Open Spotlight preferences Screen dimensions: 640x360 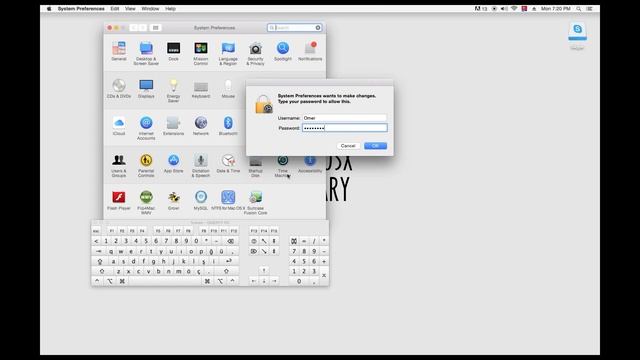pyautogui.click(x=283, y=51)
